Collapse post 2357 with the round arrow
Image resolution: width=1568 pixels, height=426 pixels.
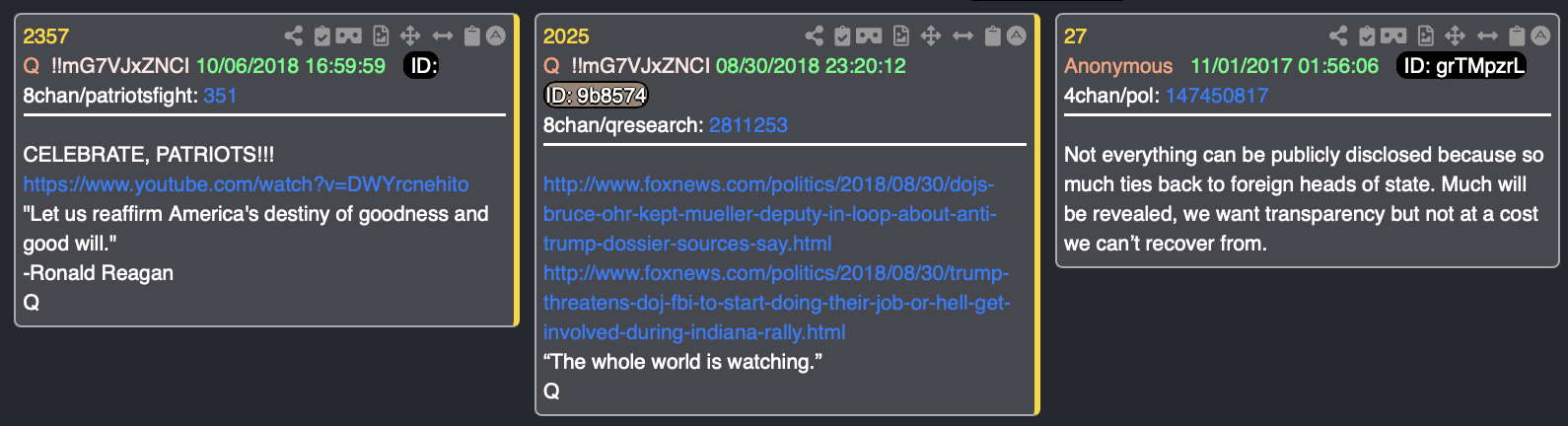(496, 35)
